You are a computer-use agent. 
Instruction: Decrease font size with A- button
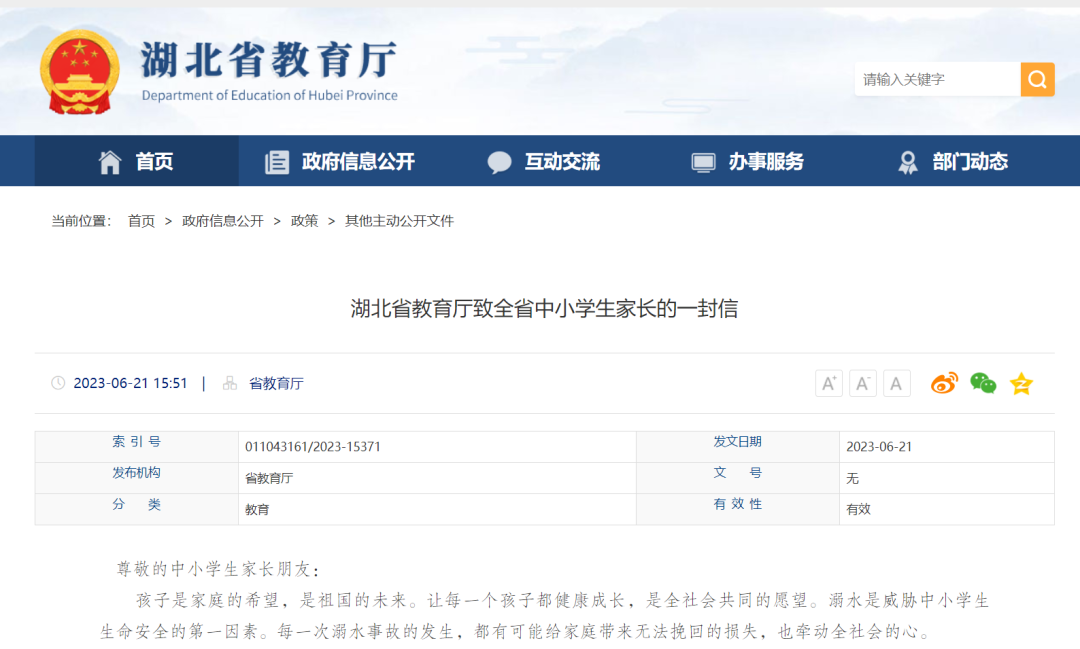[863, 383]
